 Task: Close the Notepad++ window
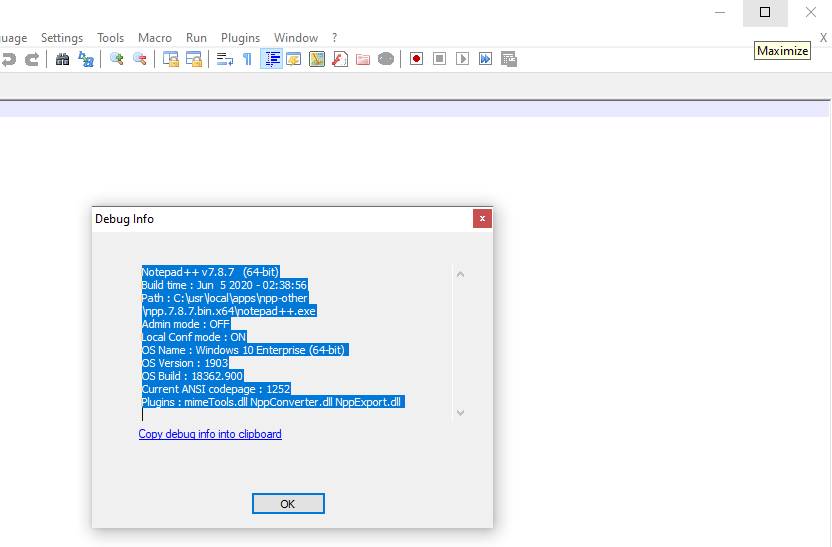click(810, 13)
